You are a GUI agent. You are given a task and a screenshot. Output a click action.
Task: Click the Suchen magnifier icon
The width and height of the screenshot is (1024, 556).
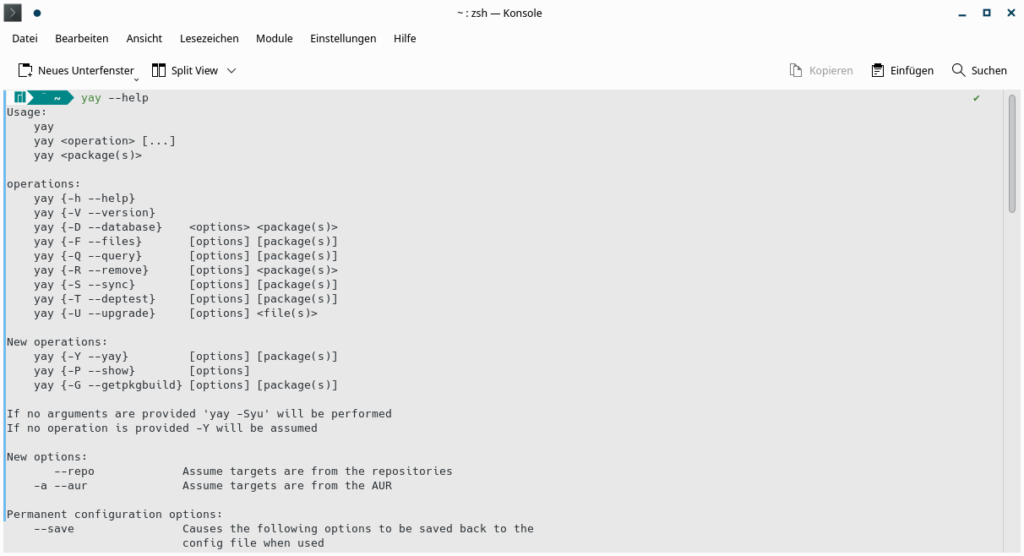click(x=958, y=70)
